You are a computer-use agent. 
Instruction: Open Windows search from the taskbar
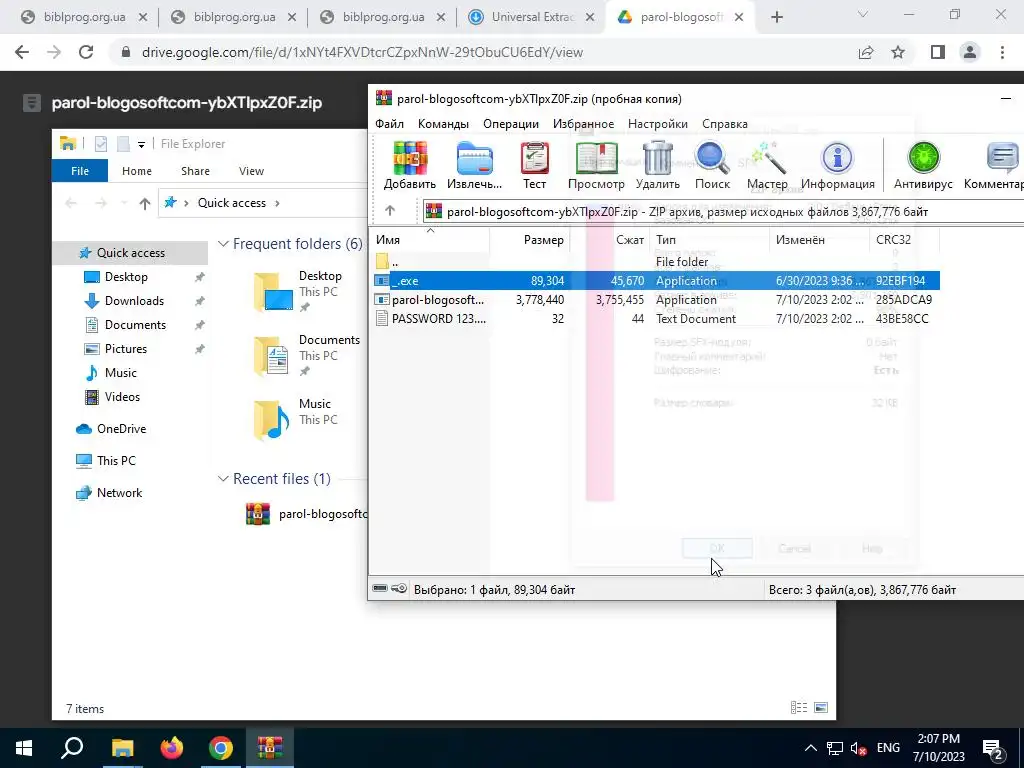tap(72, 747)
